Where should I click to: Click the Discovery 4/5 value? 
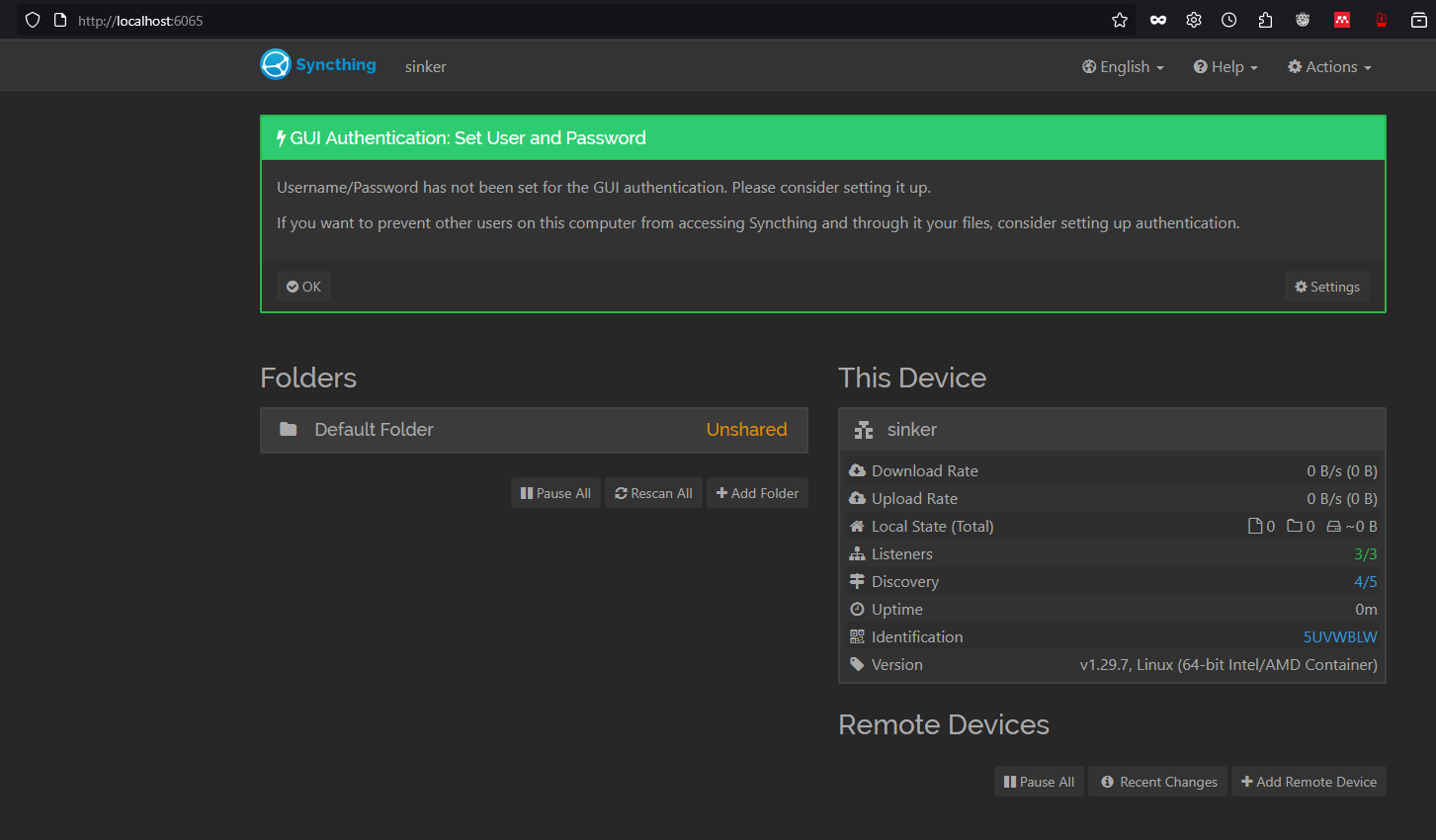[x=1365, y=582]
